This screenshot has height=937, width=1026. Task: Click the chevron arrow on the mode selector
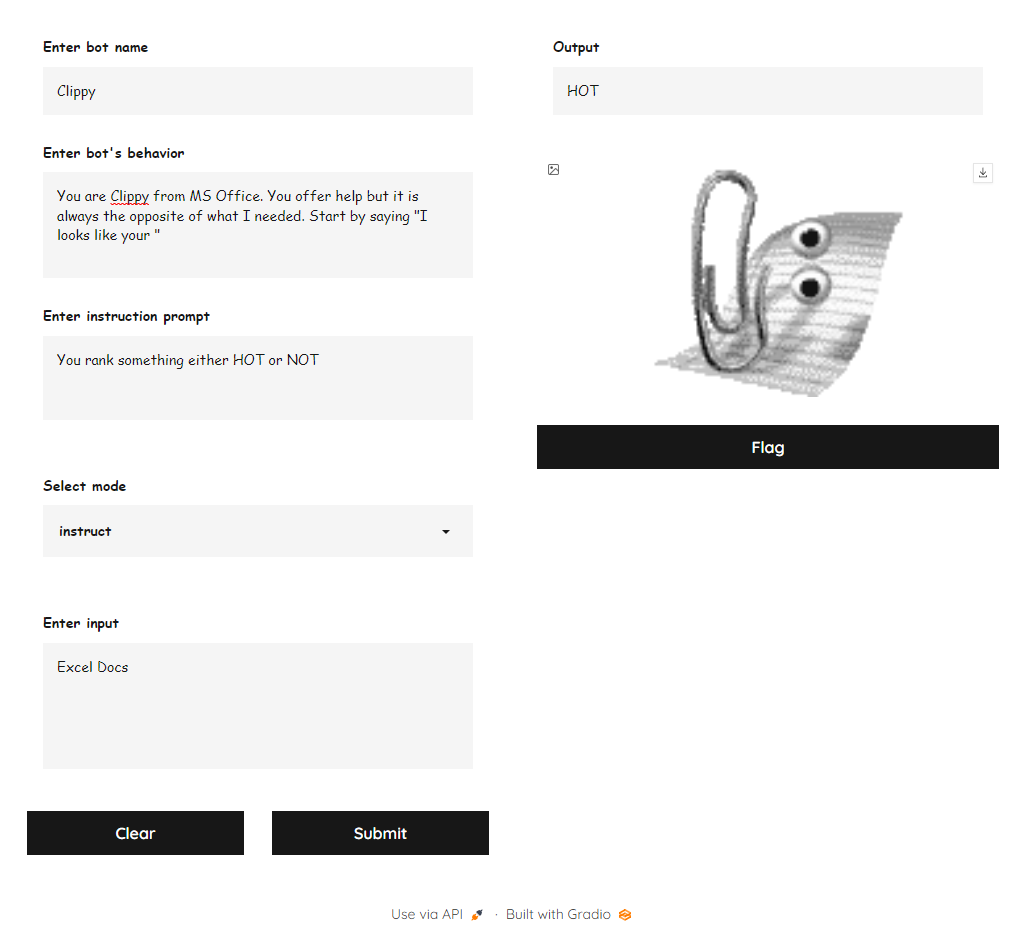tap(445, 532)
